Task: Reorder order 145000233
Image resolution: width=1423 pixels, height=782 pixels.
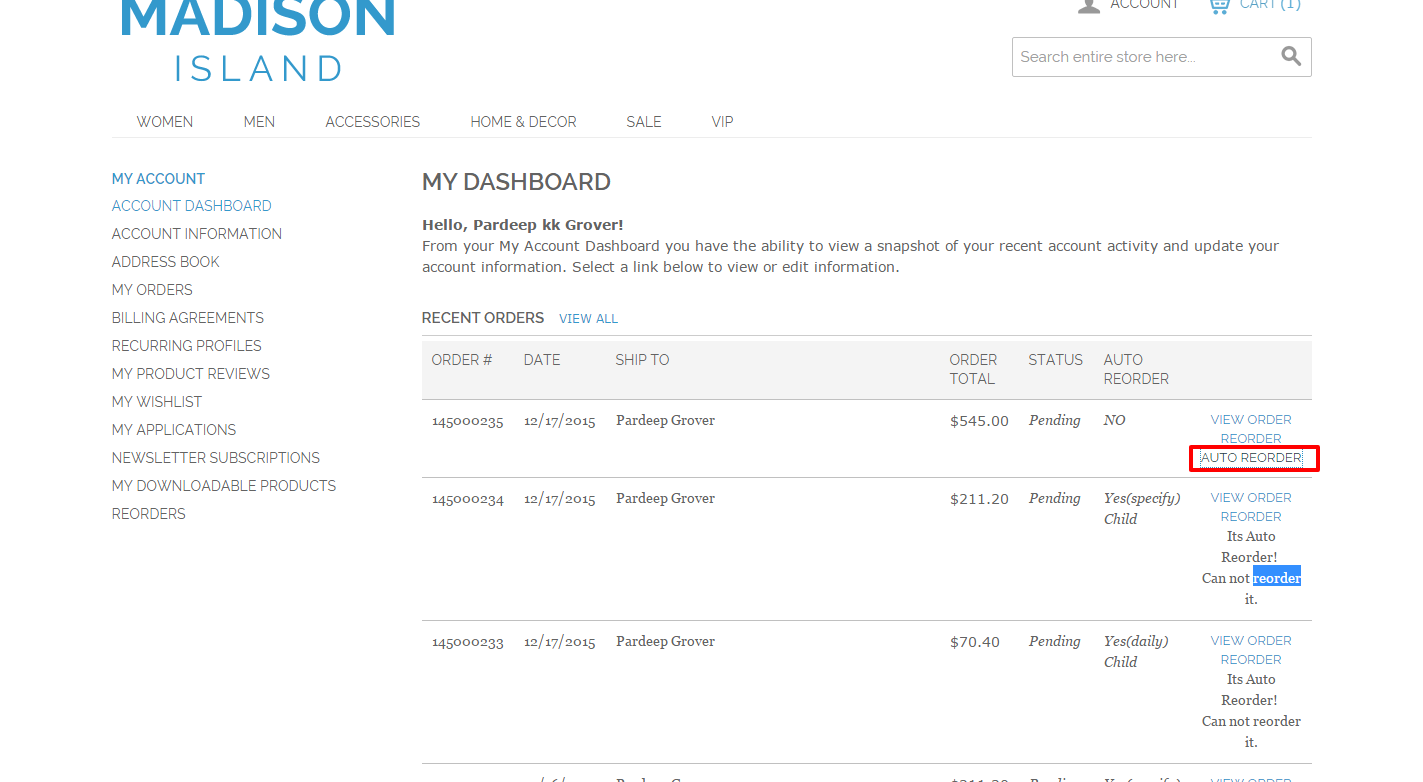Action: tap(1251, 660)
